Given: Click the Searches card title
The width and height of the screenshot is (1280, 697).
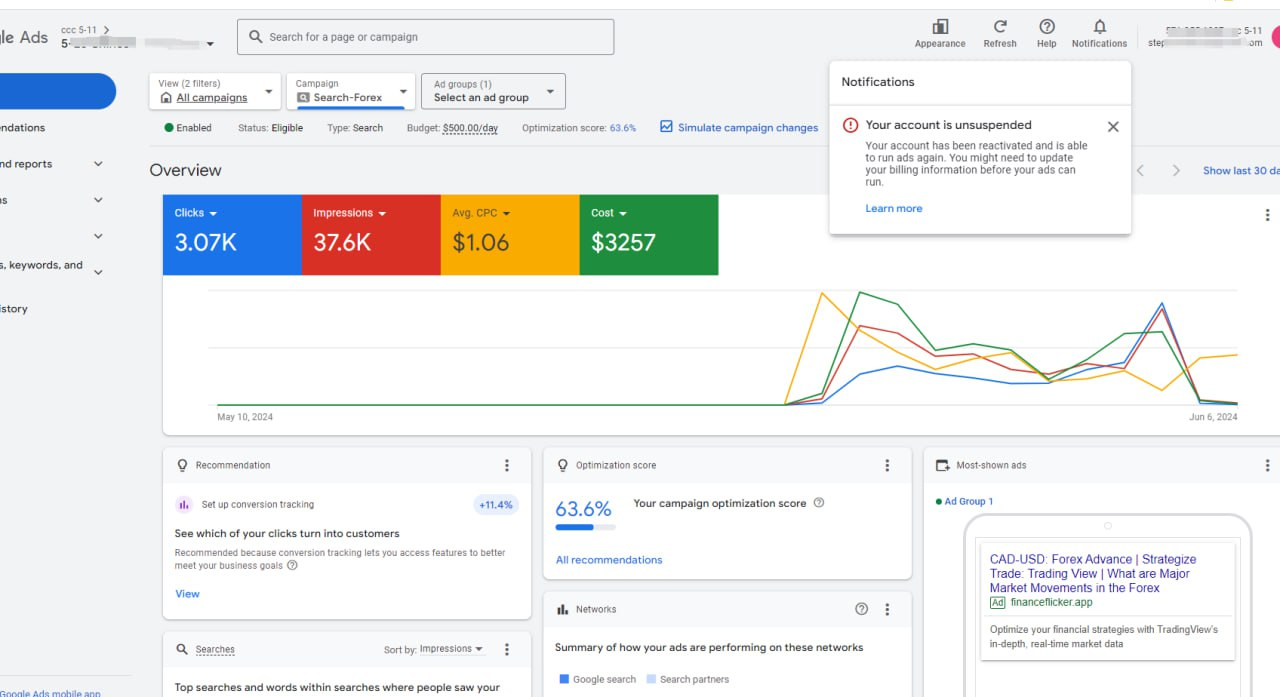Looking at the screenshot, I should click(215, 650).
